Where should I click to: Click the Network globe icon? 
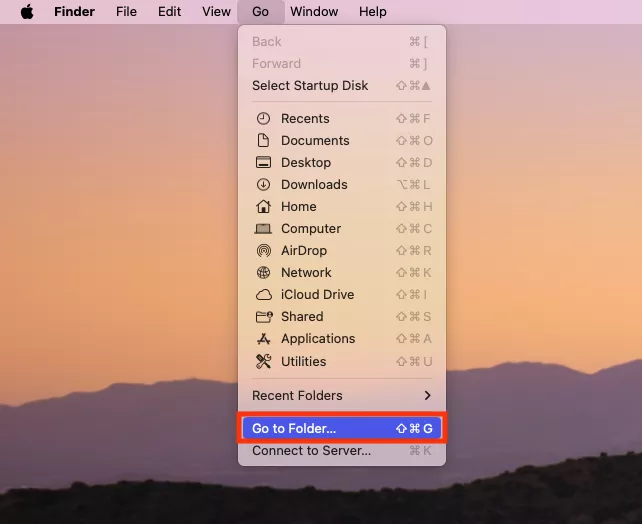[x=263, y=273]
